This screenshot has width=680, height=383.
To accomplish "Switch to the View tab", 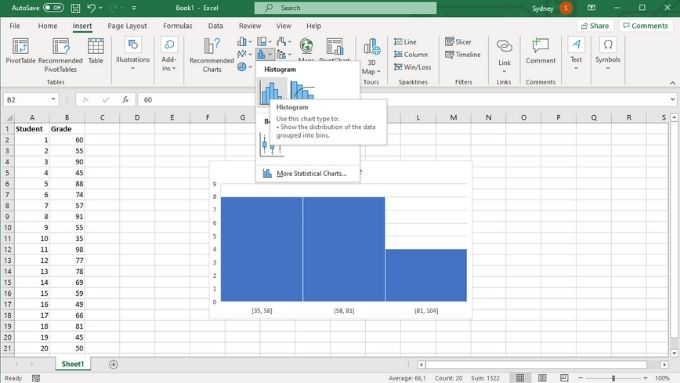I will (284, 26).
